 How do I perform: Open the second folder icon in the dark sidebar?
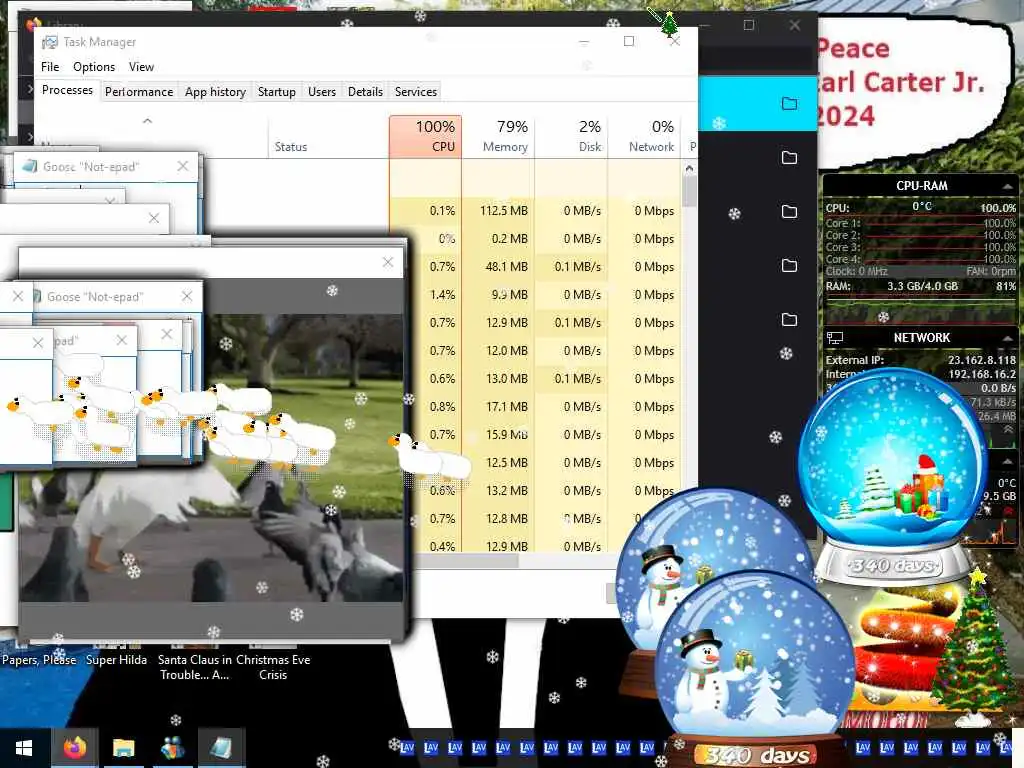coord(790,157)
